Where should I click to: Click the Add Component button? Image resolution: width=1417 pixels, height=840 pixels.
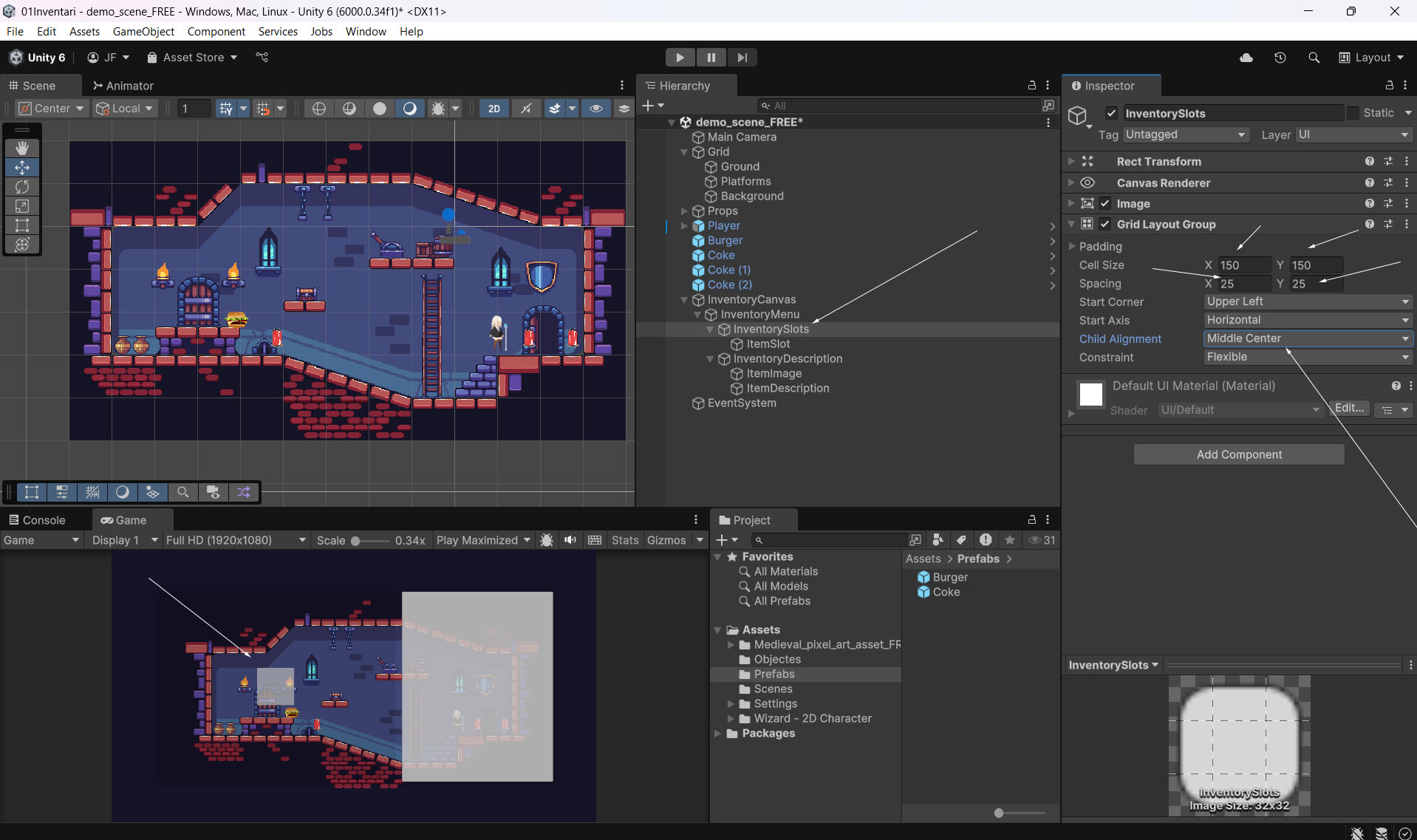click(x=1238, y=454)
